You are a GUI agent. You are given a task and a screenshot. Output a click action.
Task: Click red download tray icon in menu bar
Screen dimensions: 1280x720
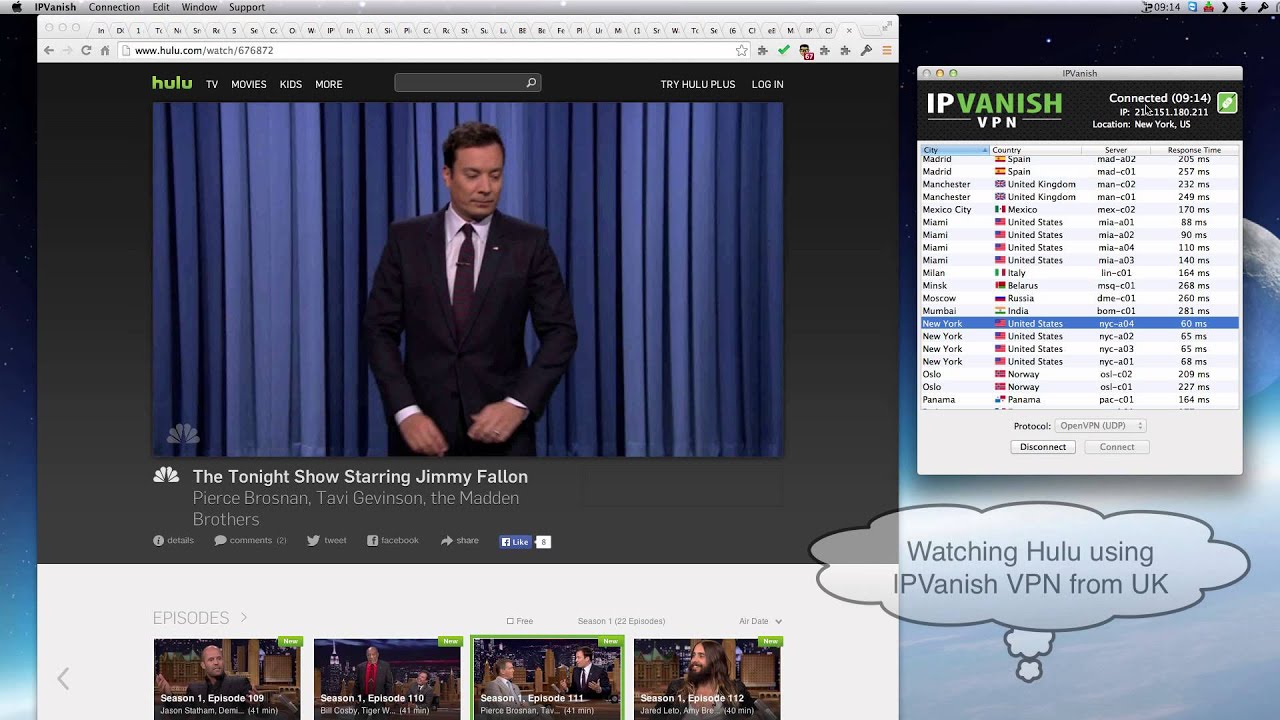click(1209, 7)
